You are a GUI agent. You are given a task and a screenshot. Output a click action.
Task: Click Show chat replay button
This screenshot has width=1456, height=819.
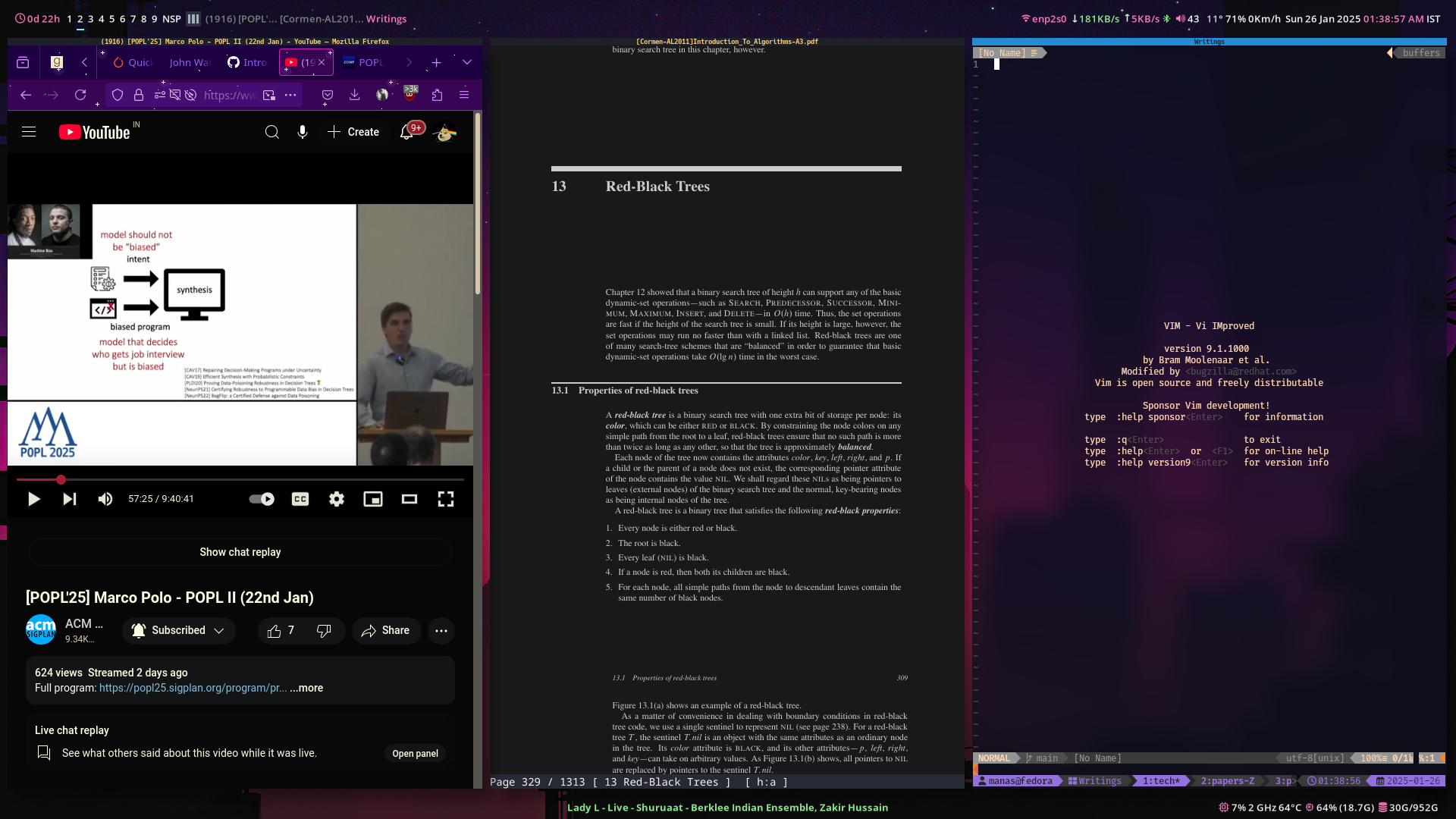(240, 552)
